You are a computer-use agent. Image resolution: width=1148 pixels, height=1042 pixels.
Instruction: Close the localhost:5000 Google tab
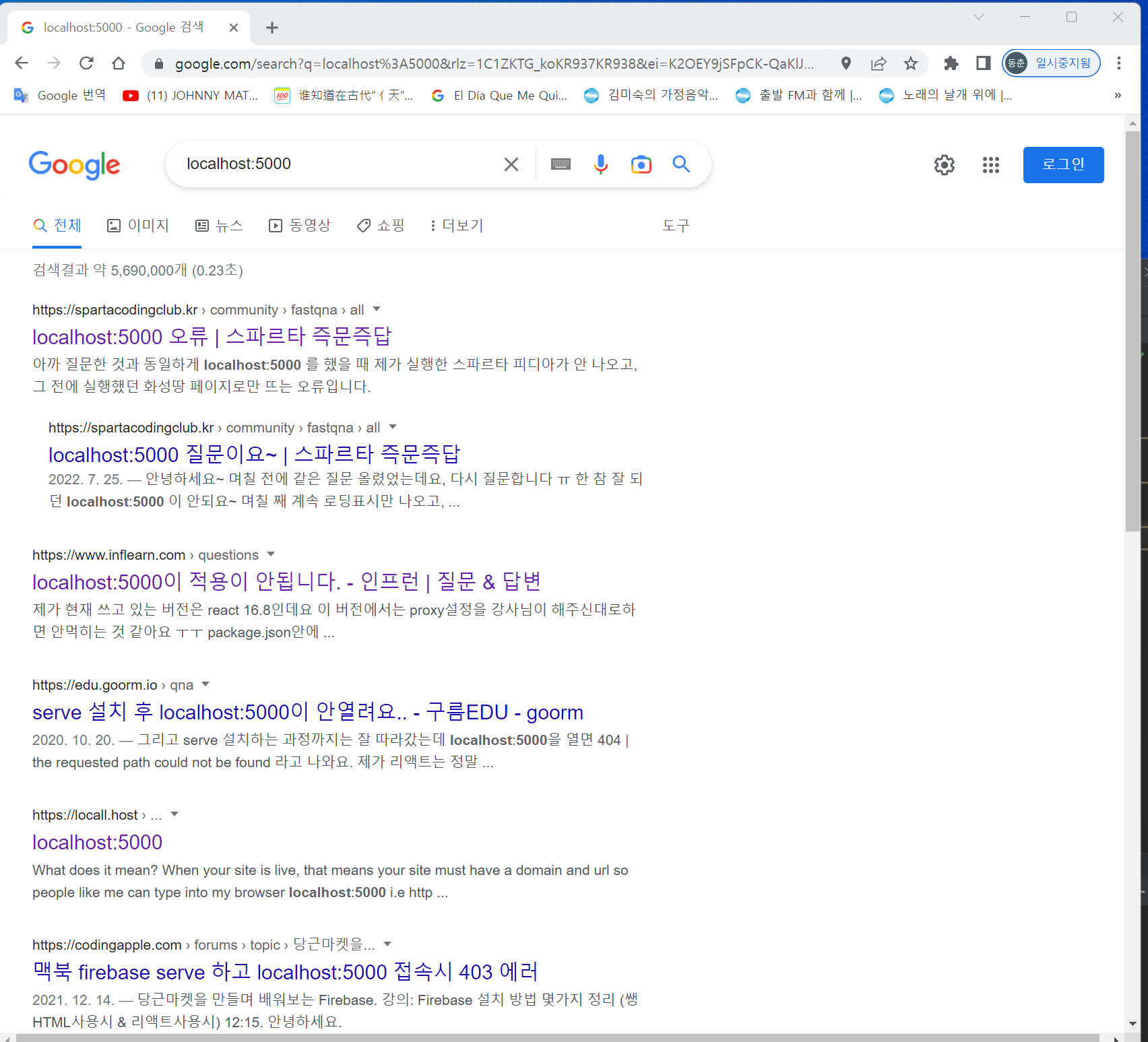coord(234,28)
